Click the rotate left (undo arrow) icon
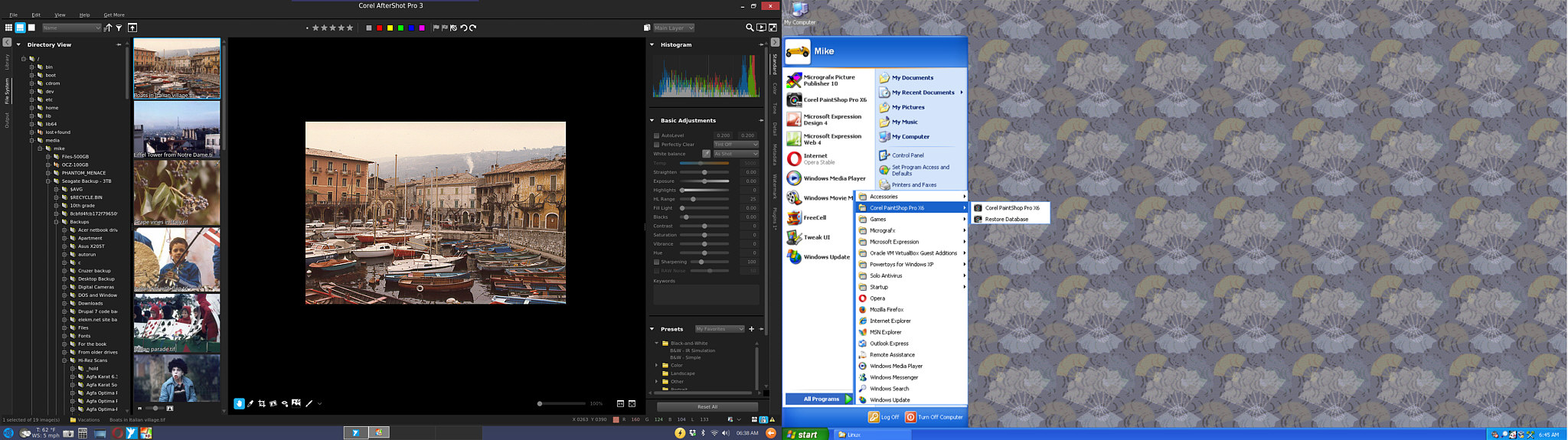Screen dimensions: 1568x440 [464, 28]
